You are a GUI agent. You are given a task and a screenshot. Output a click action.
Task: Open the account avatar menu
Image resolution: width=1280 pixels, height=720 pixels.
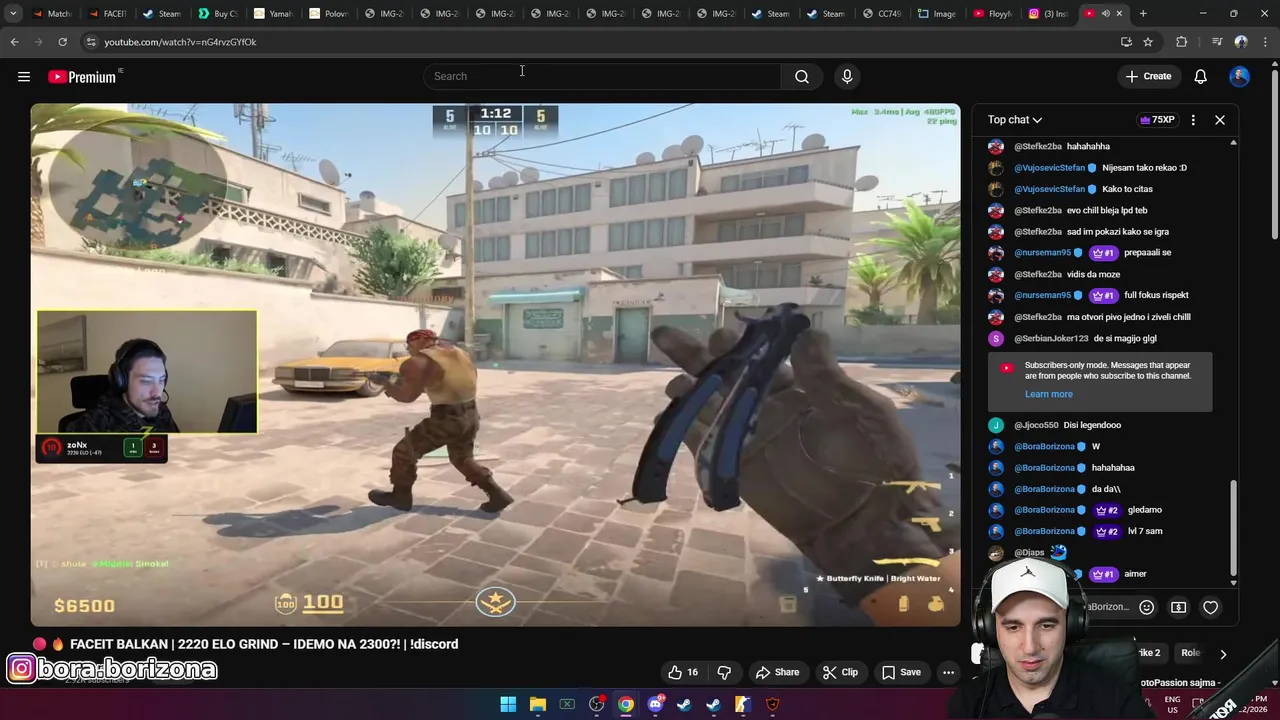tap(1239, 76)
